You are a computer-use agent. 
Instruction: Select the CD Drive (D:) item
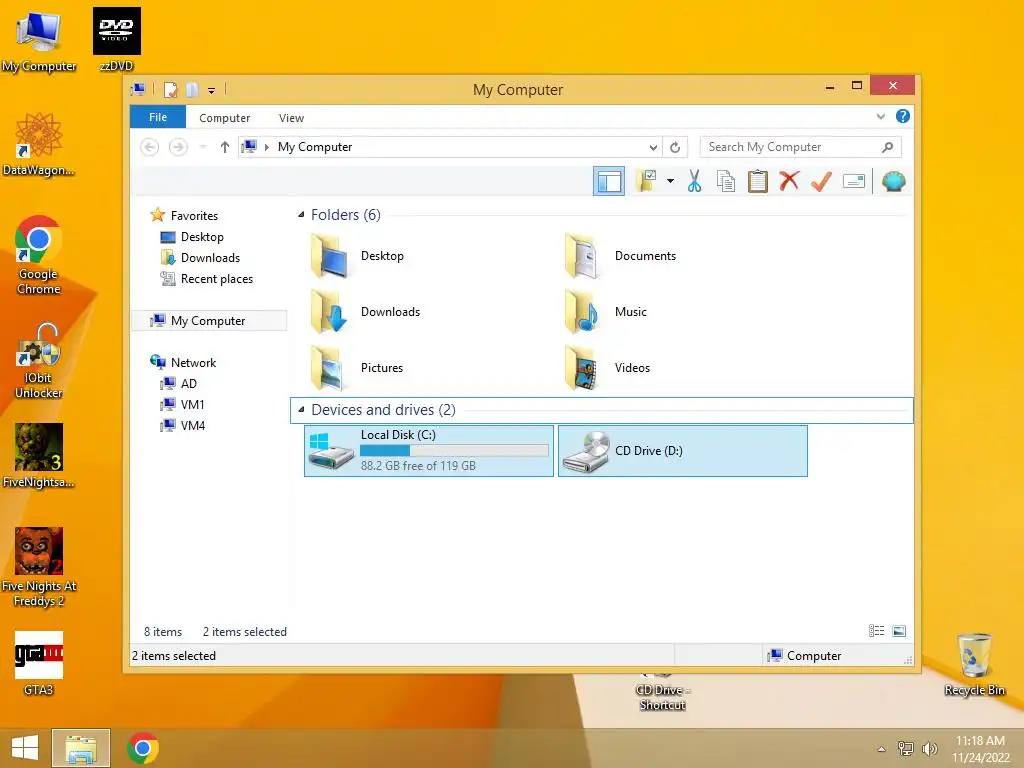click(683, 451)
